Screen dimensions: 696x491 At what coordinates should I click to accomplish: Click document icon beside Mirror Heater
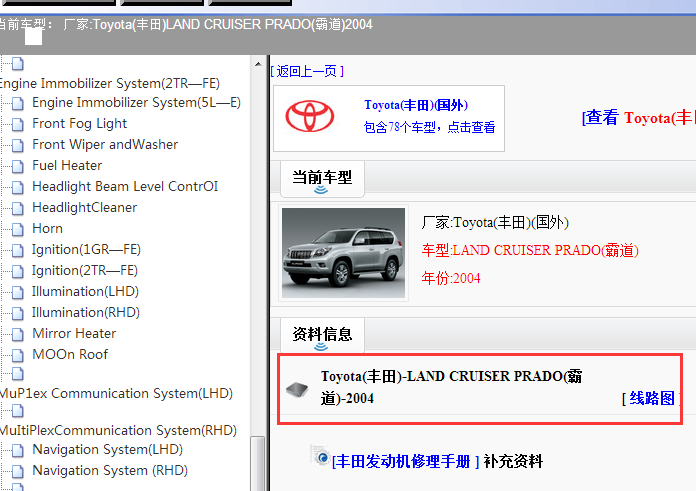(18, 334)
